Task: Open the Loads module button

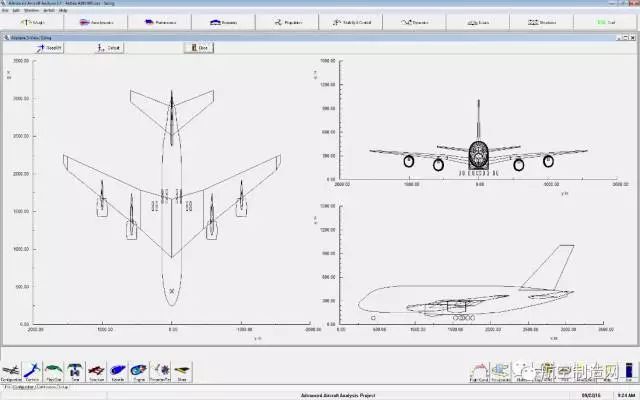Action: coord(478,22)
